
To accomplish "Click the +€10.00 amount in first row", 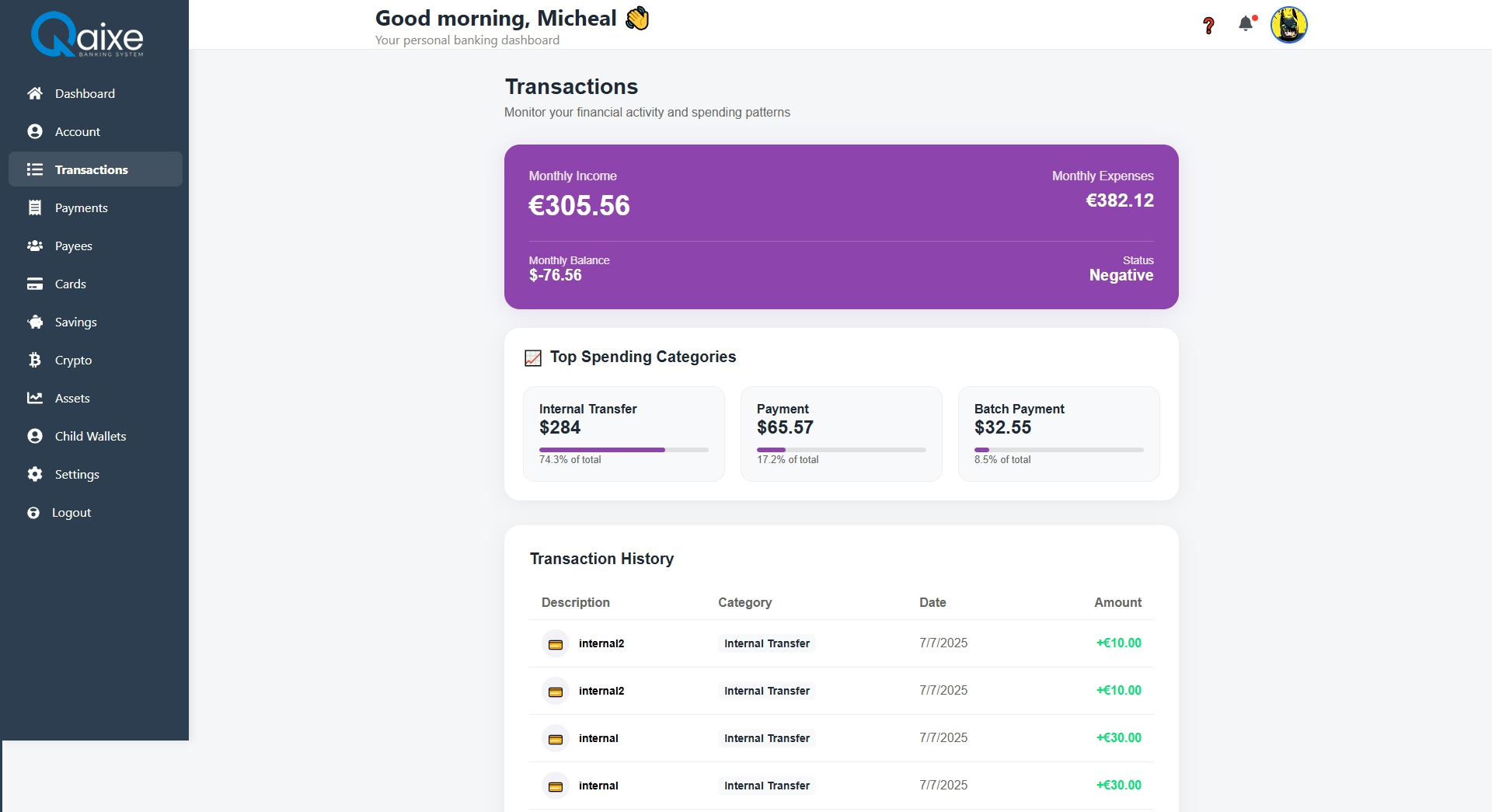I will 1119,643.
